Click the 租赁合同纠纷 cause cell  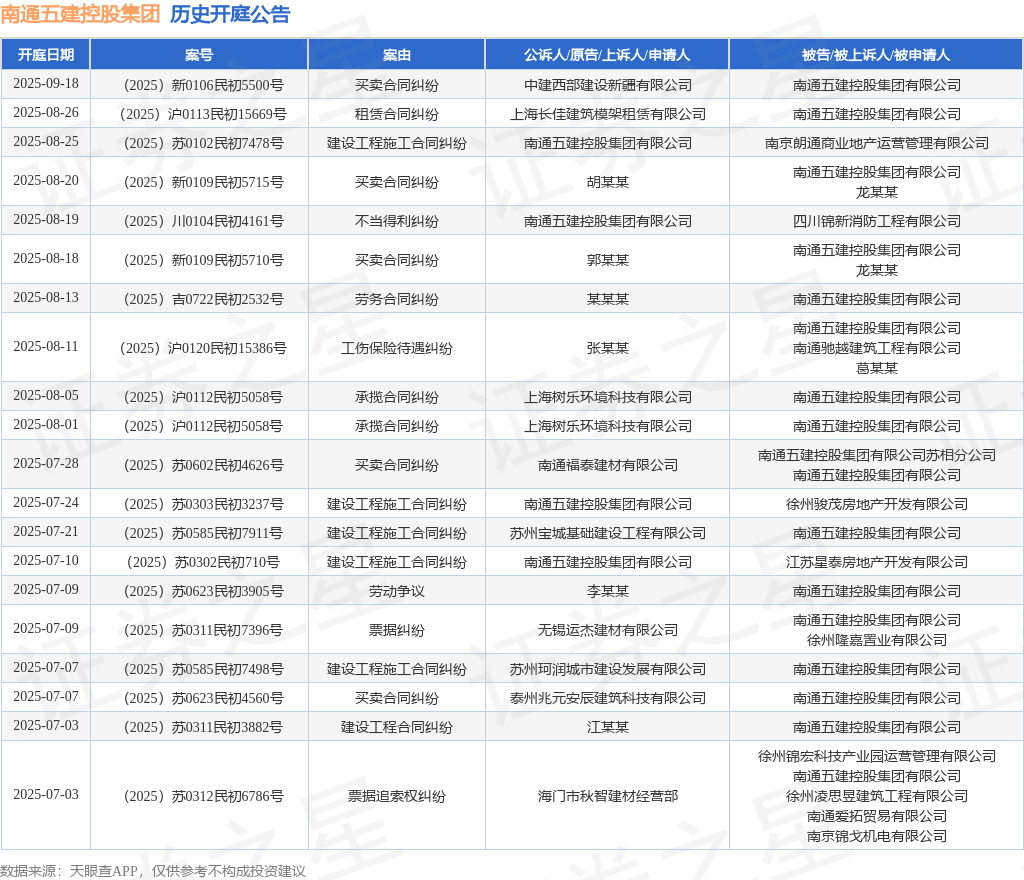tap(396, 114)
